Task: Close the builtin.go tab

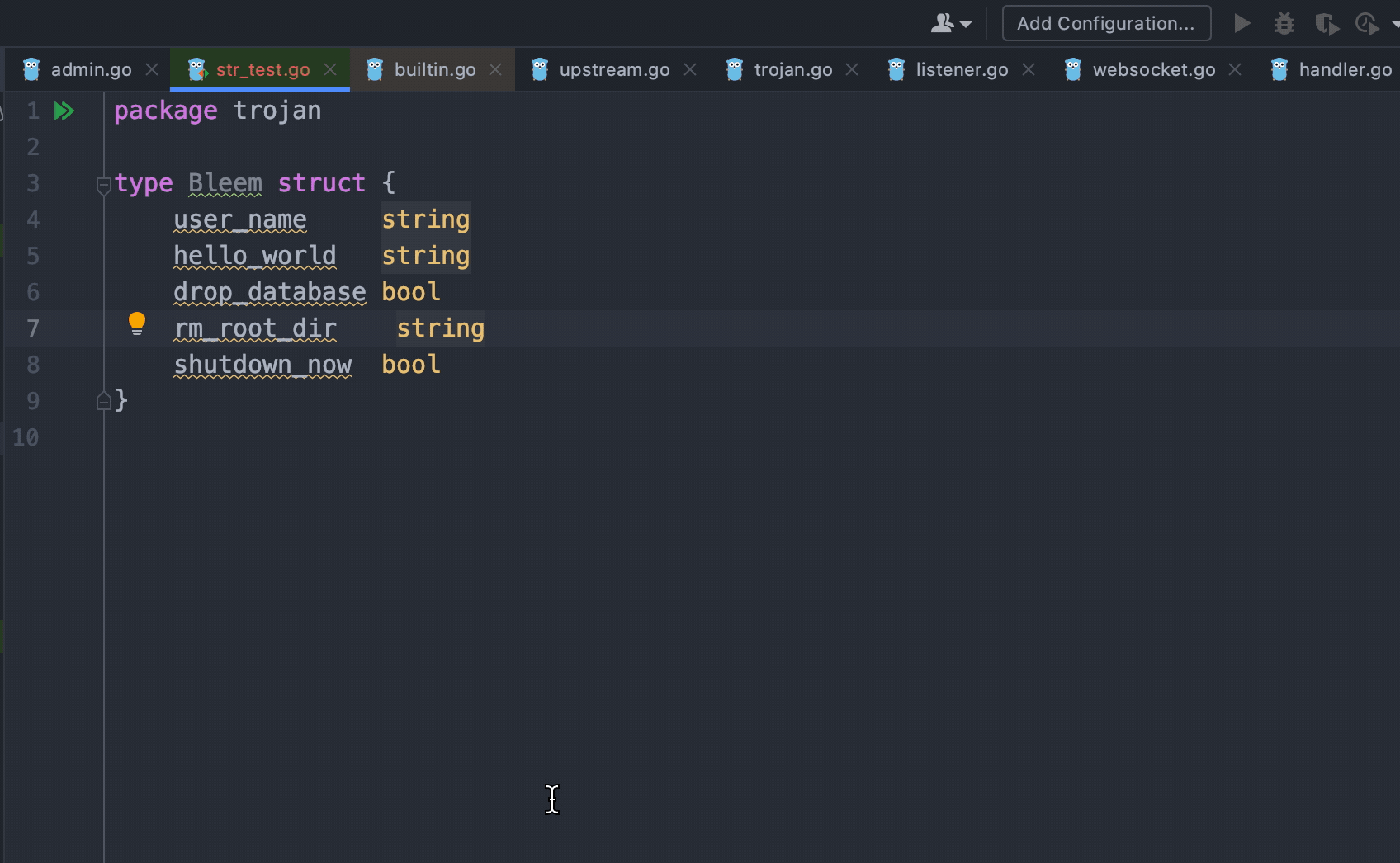Action: click(x=495, y=70)
